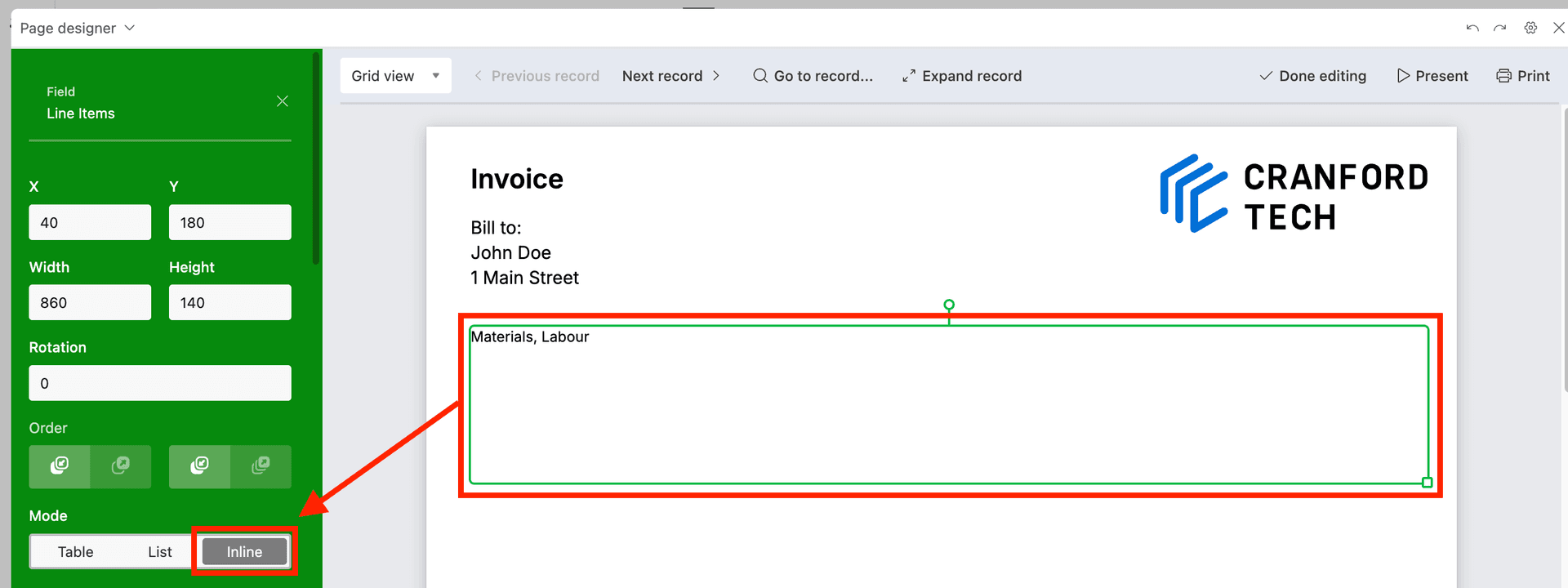The image size is (1568, 588).
Task: Click Done editing
Action: (x=1313, y=76)
